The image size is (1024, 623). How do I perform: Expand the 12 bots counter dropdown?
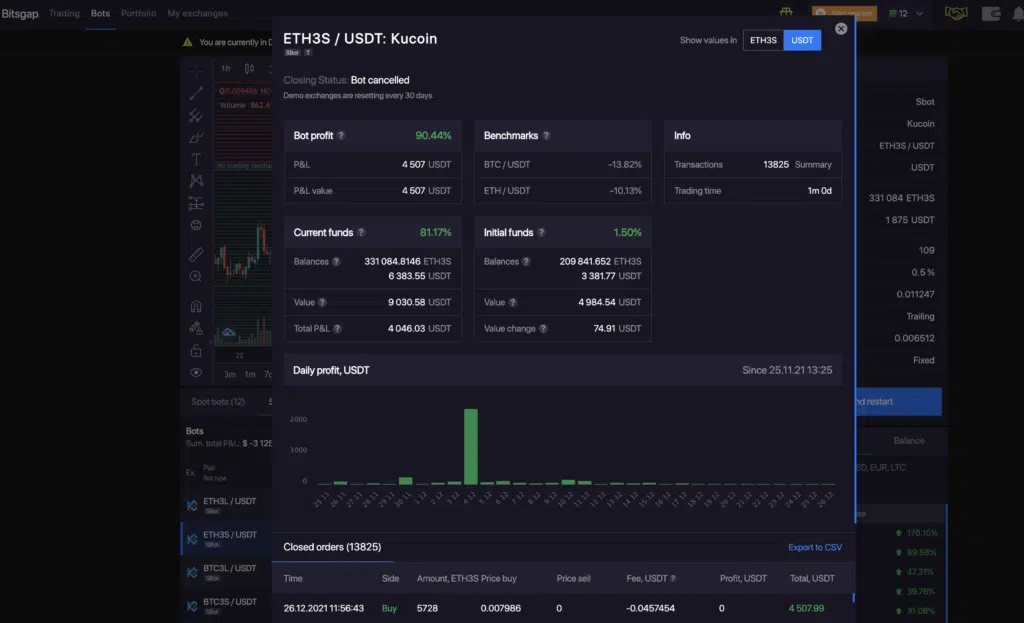click(906, 13)
